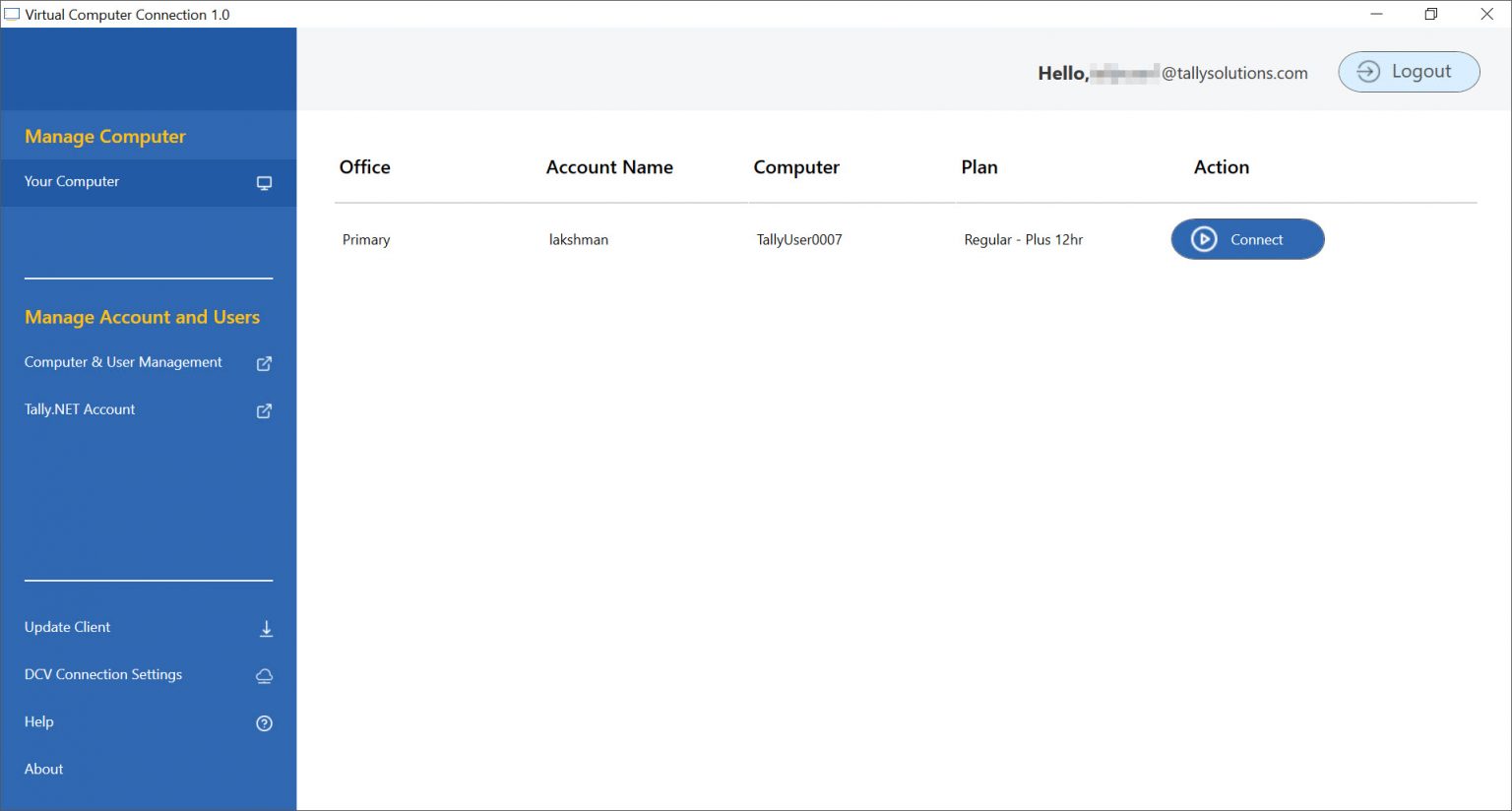Click the question mark Help icon
Screen dimensions: 1512x811
(x=264, y=722)
